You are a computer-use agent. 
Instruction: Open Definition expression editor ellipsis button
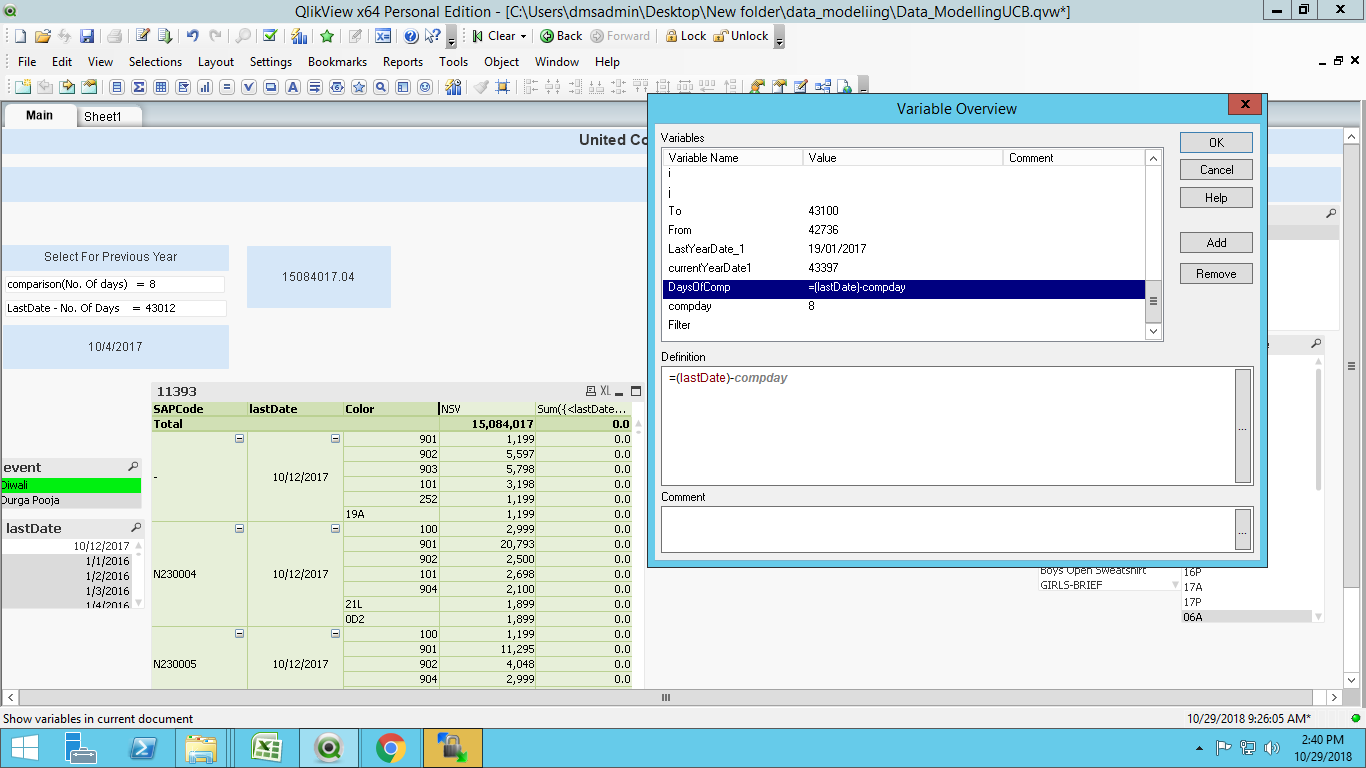point(1243,427)
